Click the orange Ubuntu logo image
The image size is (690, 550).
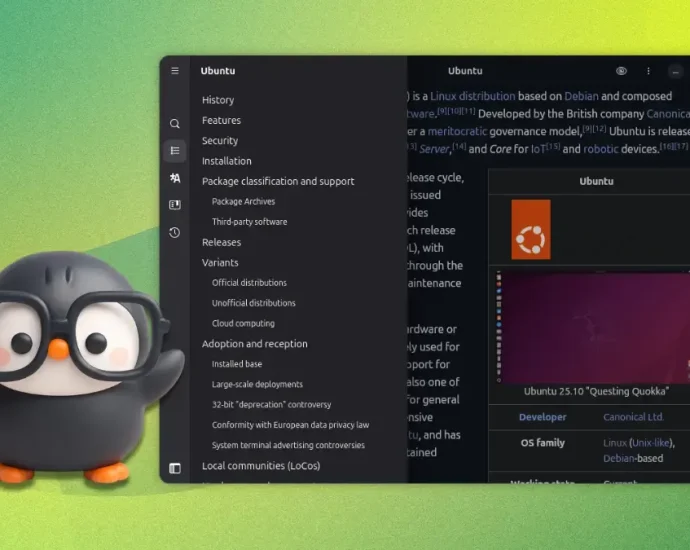point(531,229)
